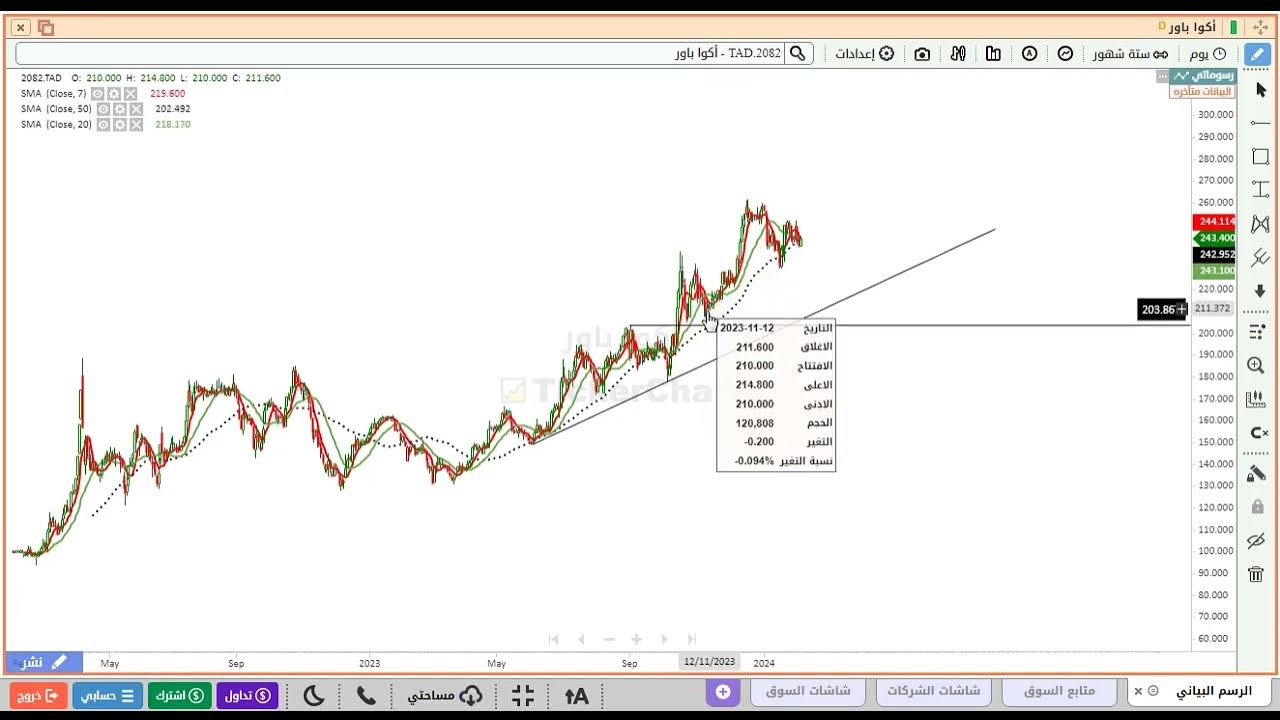Move the chart right one step
Screen dimensions: 1280x720
(664, 639)
